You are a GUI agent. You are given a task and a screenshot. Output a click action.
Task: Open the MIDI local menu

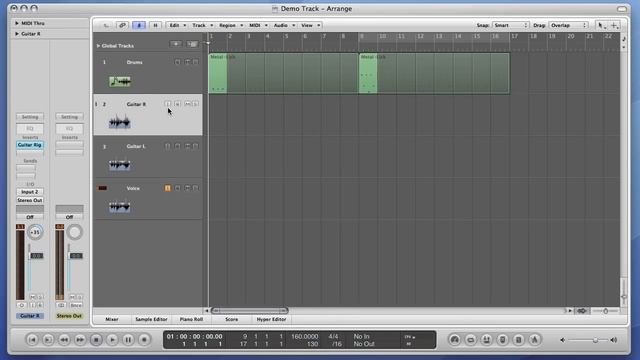[258, 25]
